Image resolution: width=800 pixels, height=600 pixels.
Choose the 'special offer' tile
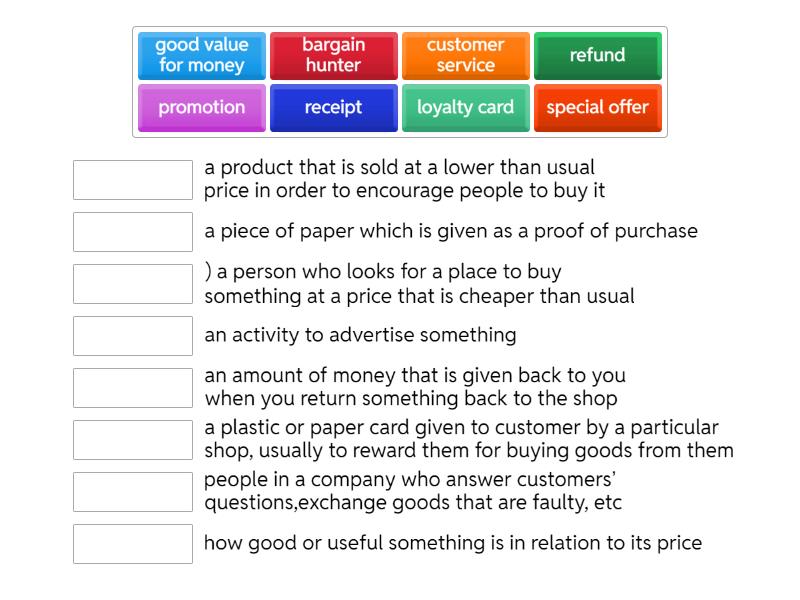coord(597,108)
